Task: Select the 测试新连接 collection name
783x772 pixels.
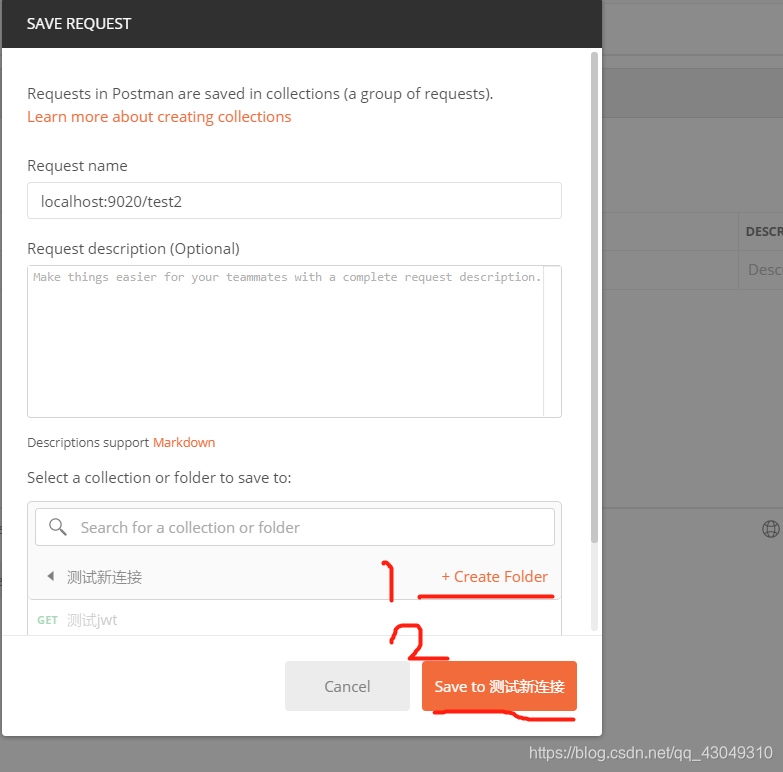Action: (104, 577)
